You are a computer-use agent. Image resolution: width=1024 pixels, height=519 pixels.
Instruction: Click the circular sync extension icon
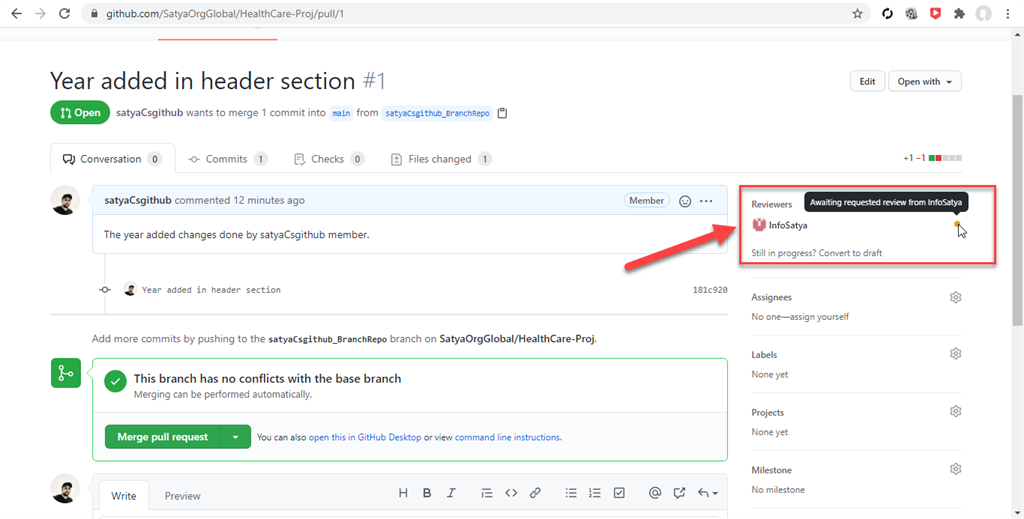(x=887, y=14)
